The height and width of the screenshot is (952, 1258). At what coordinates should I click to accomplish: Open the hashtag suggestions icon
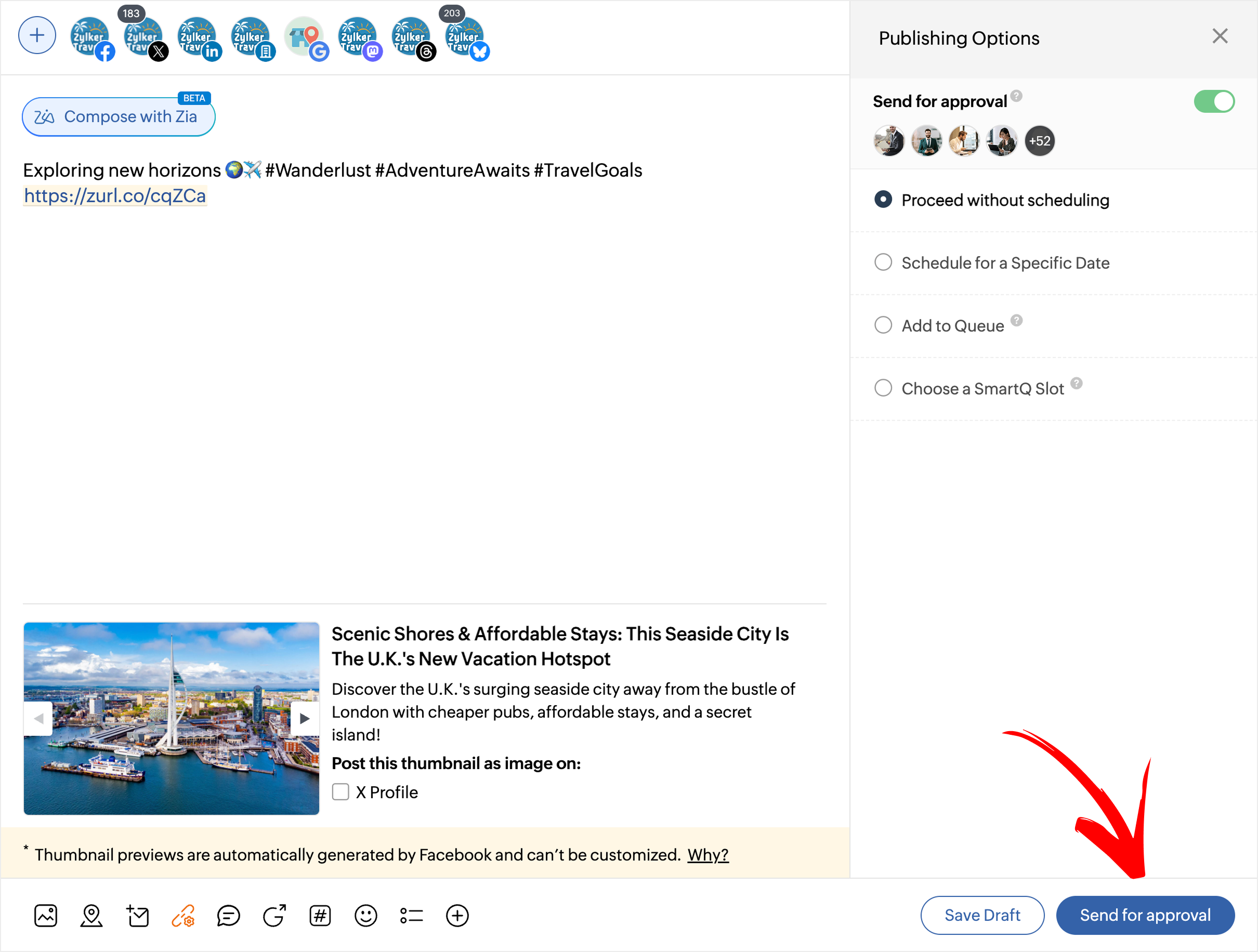click(x=320, y=916)
